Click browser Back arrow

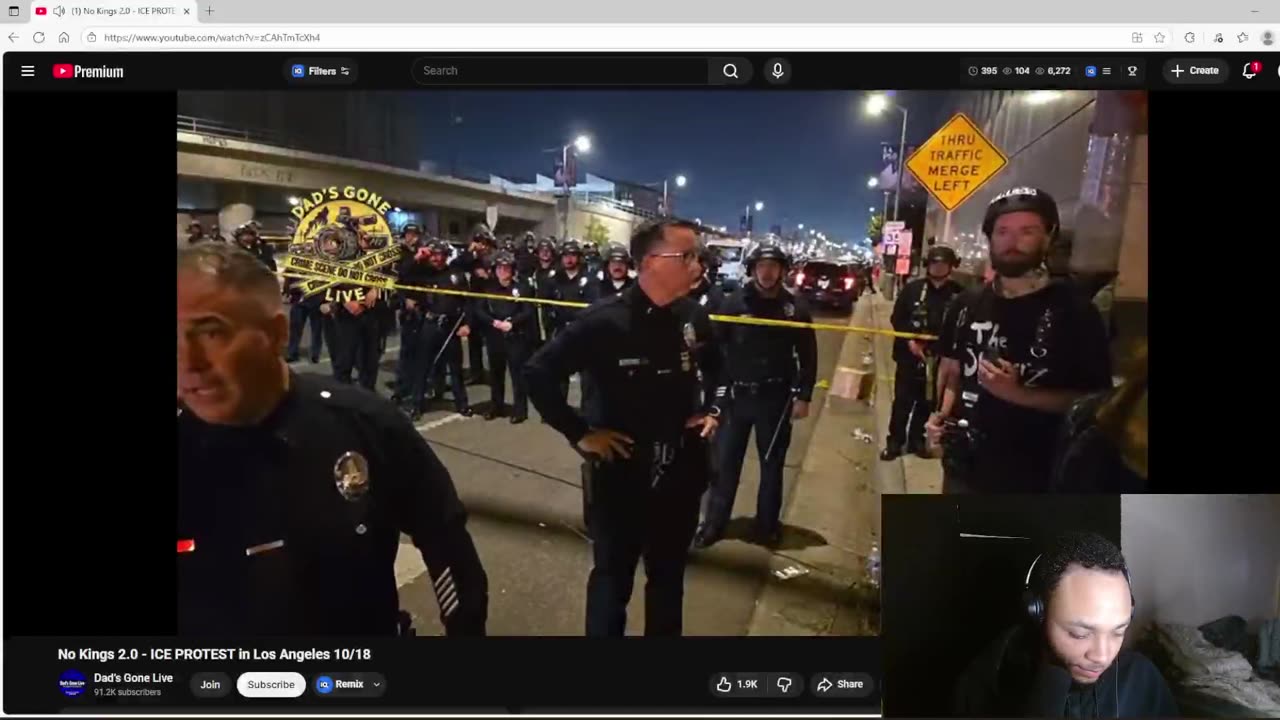coord(13,37)
